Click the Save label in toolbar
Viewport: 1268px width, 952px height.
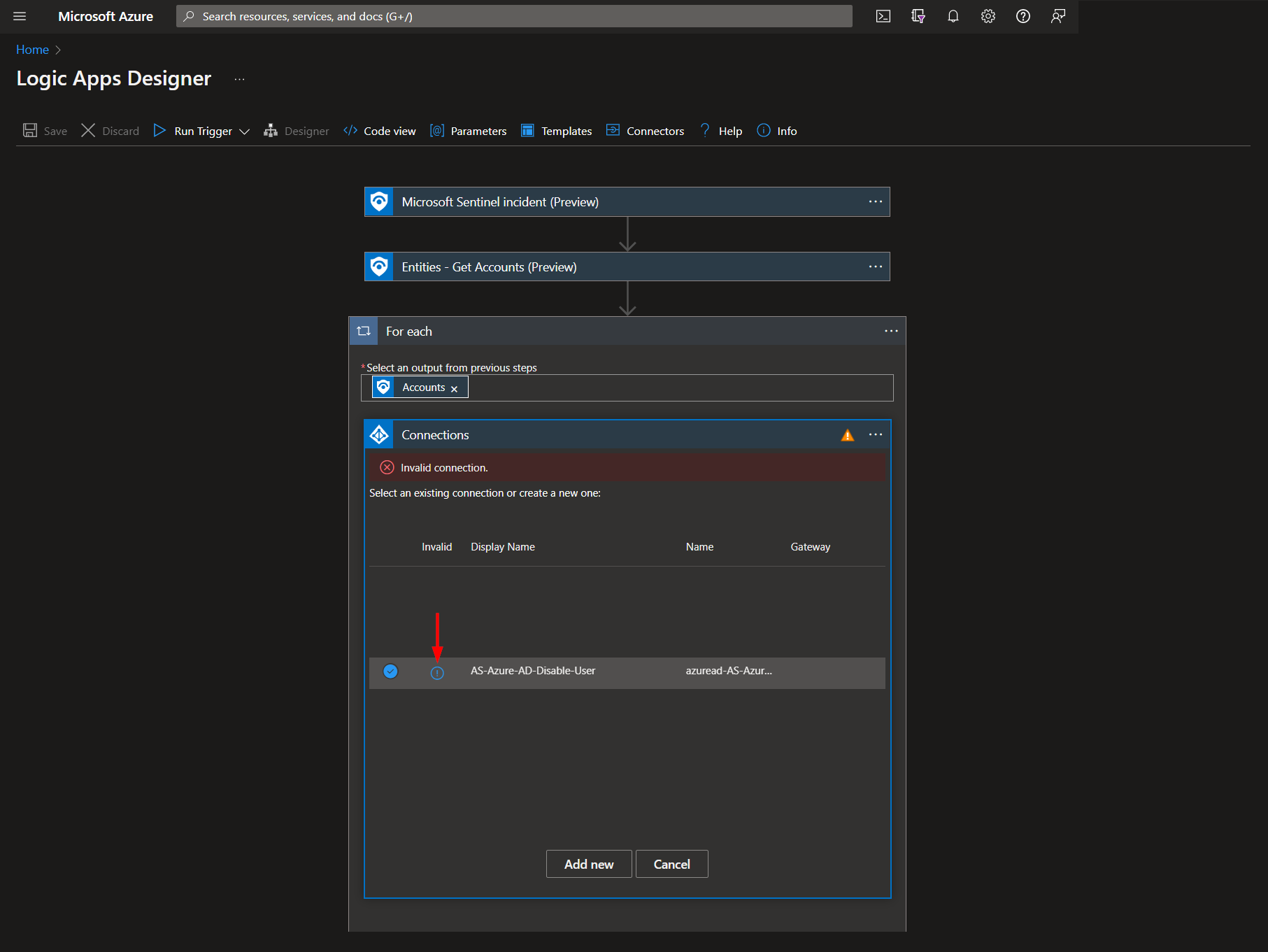[55, 132]
